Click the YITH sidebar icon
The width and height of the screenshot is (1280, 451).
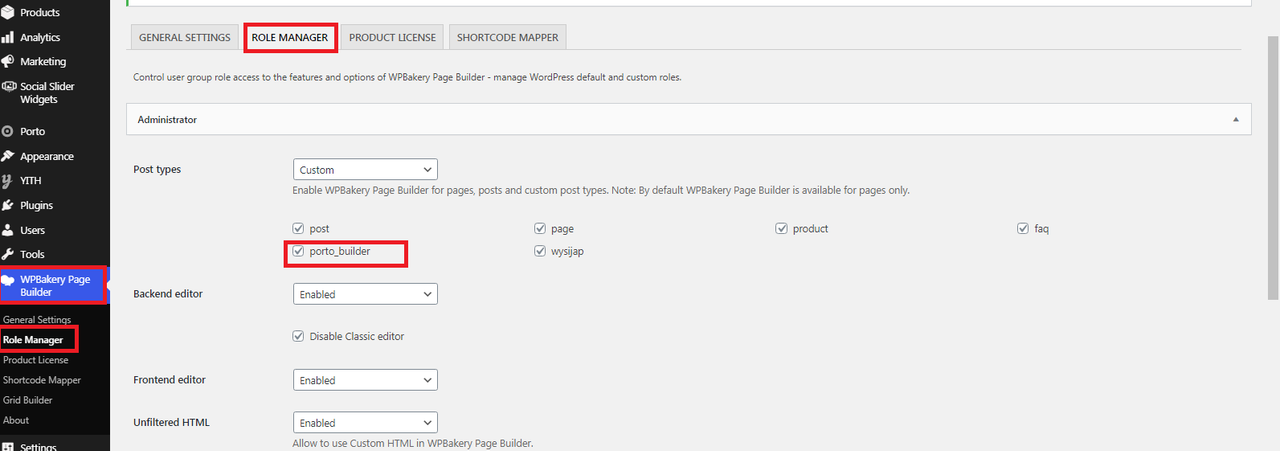[8, 181]
